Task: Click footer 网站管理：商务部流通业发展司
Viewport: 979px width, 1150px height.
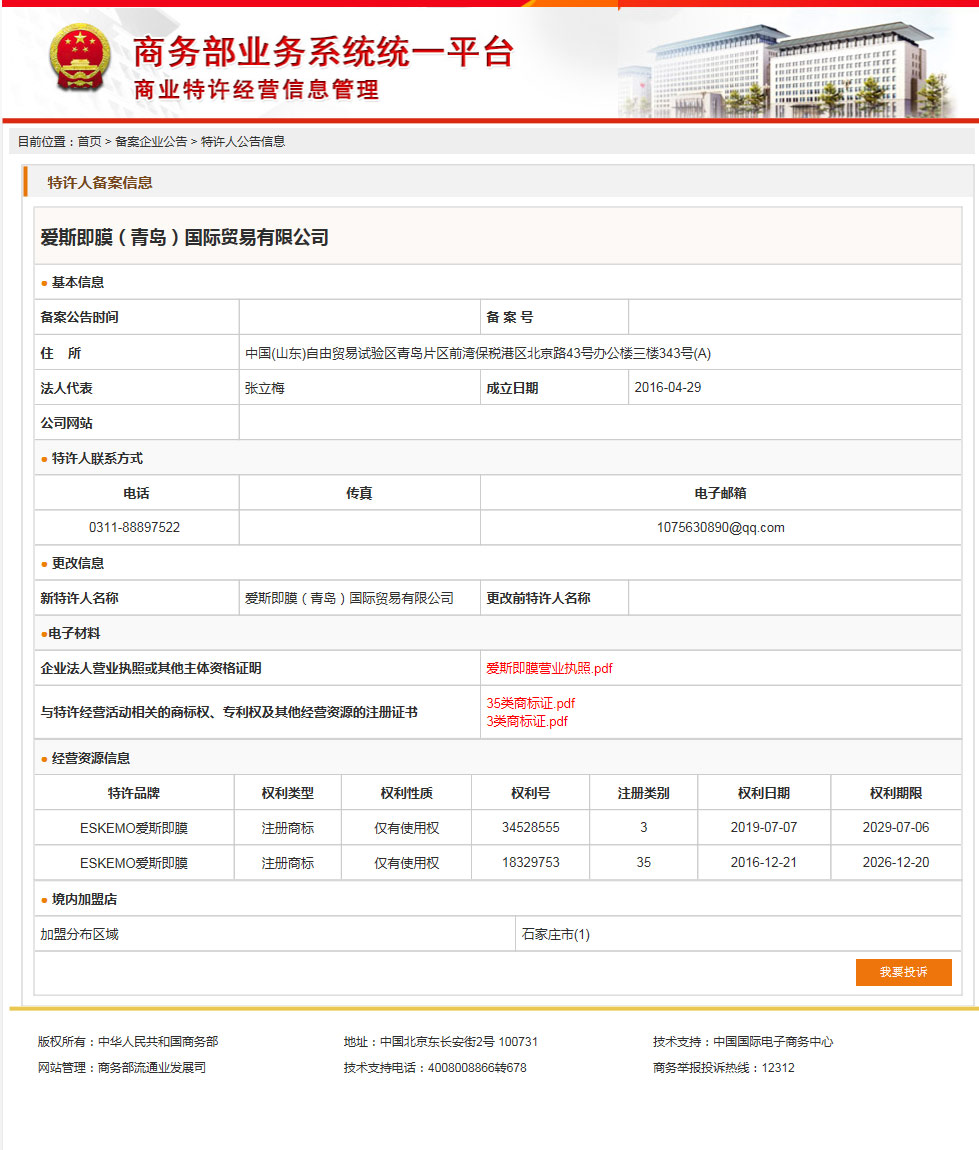Action: 122,1068
